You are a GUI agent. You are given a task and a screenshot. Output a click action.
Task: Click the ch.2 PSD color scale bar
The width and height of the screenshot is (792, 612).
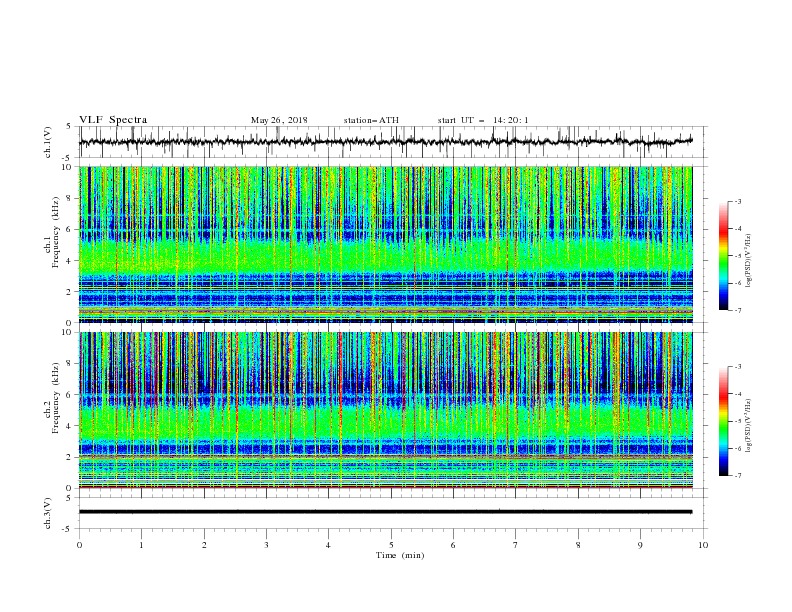pos(723,421)
